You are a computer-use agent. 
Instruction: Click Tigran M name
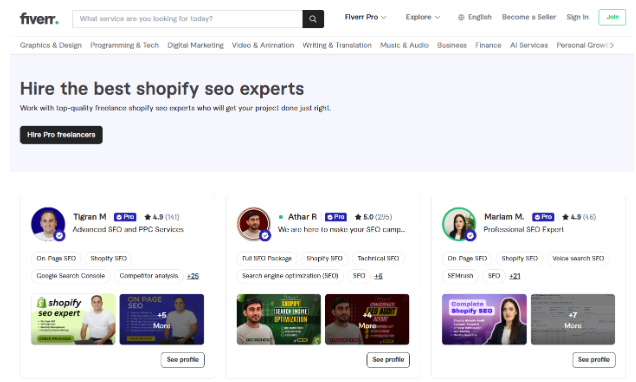click(x=90, y=217)
